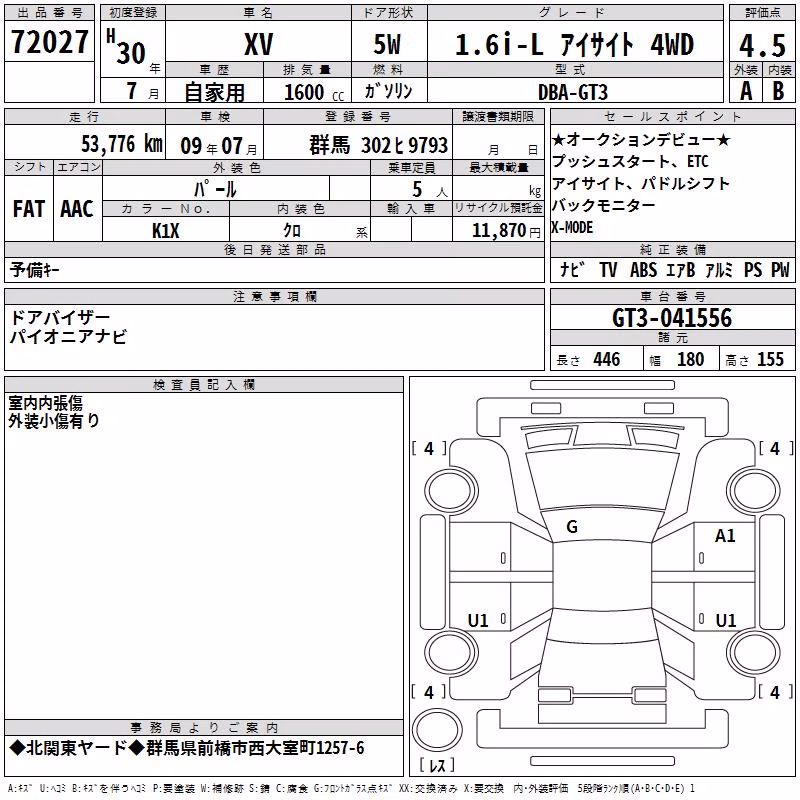The width and height of the screenshot is (800, 800).
Task: Click width value 180
Action: tap(690, 359)
